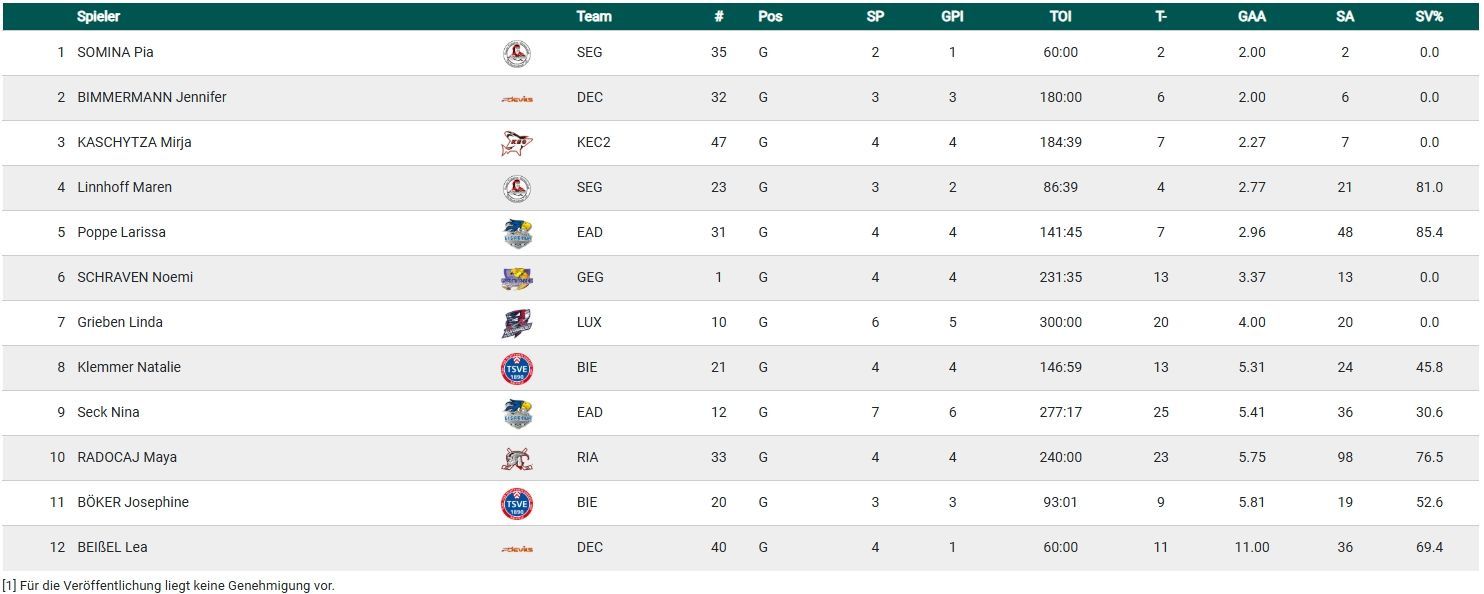Click team abbreviation KEC2
Viewport: 1484px width, 594px height.
593,142
